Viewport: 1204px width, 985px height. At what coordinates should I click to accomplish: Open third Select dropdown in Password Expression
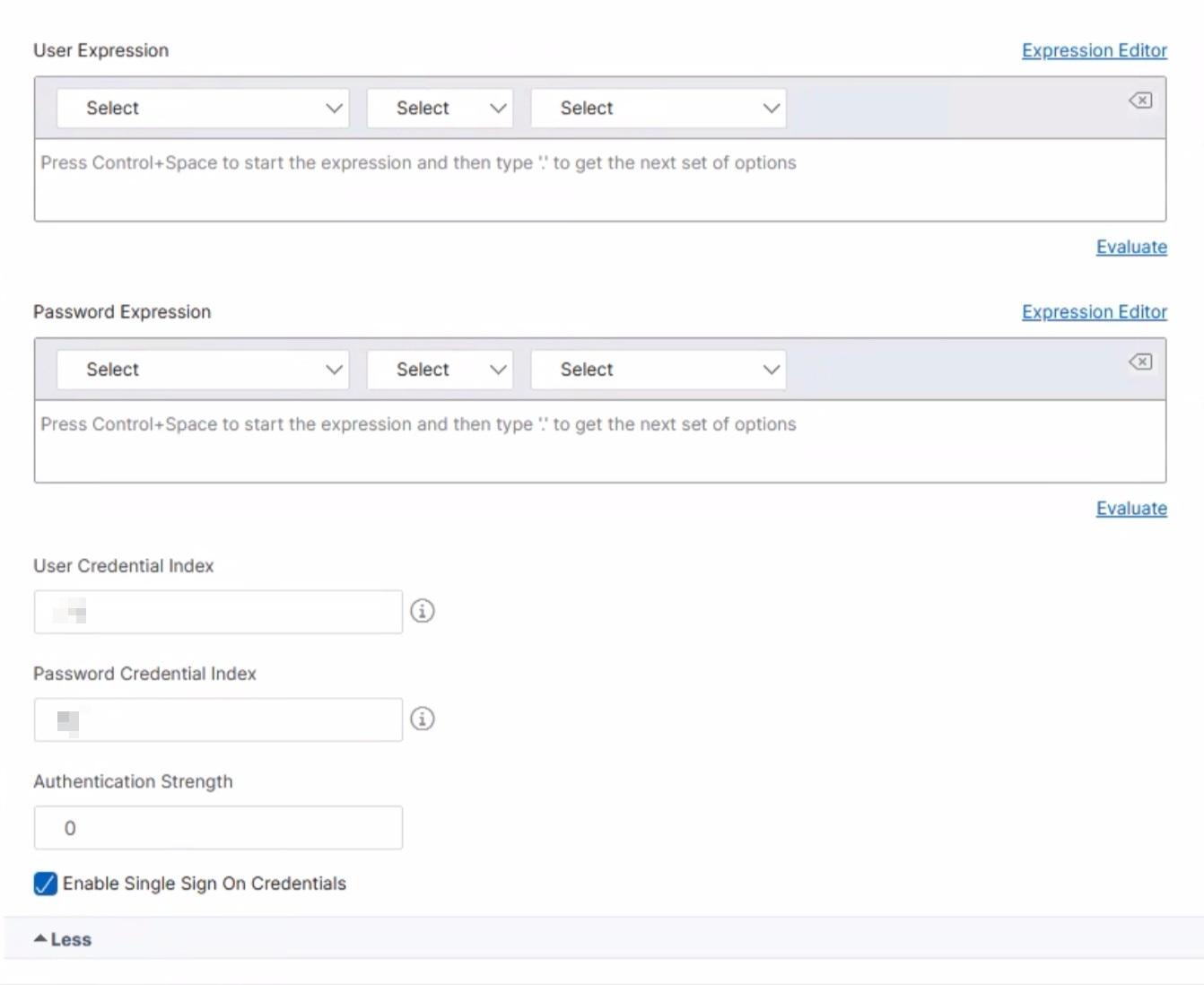click(x=659, y=370)
